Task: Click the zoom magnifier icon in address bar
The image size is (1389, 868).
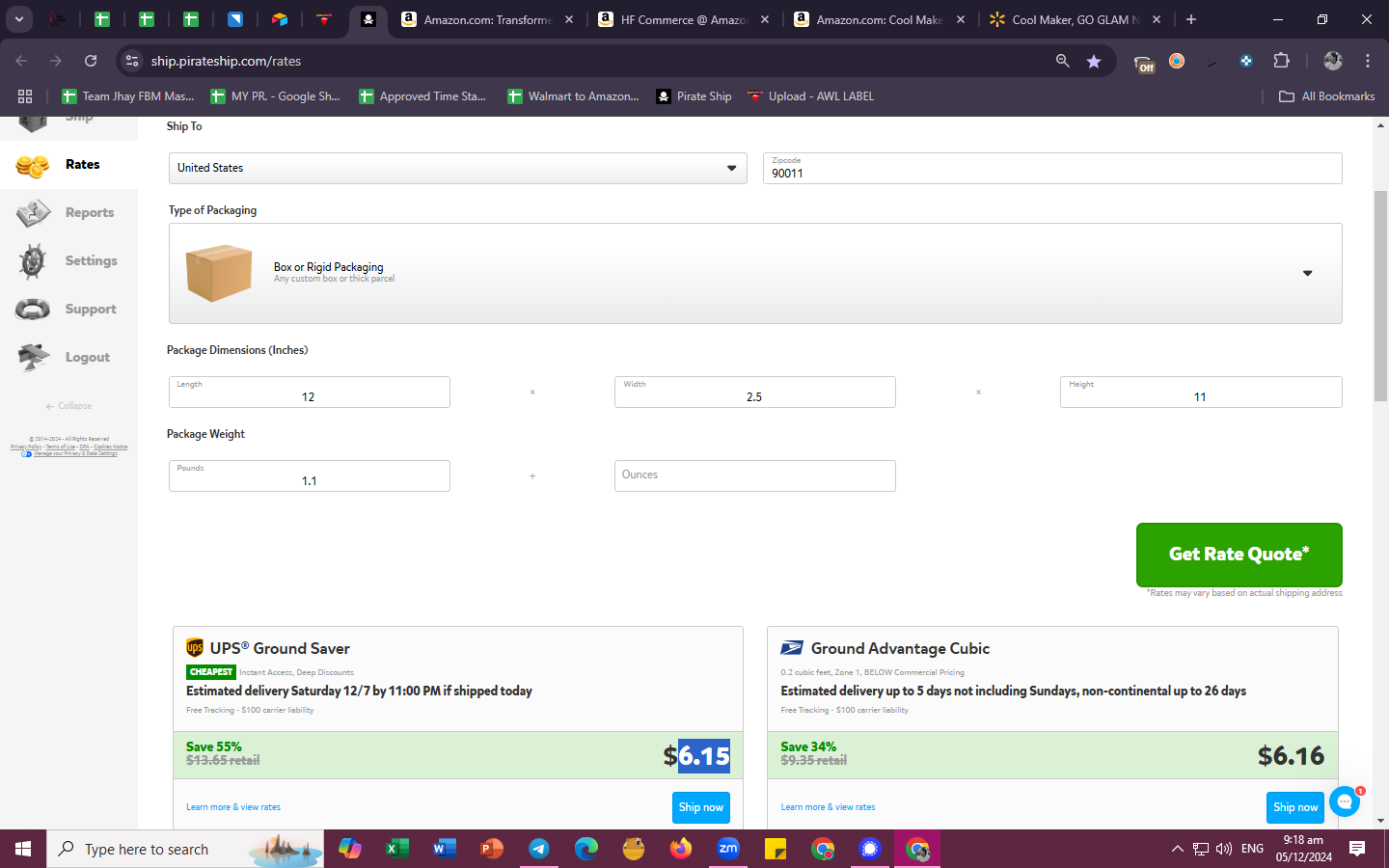Action: 1062,61
